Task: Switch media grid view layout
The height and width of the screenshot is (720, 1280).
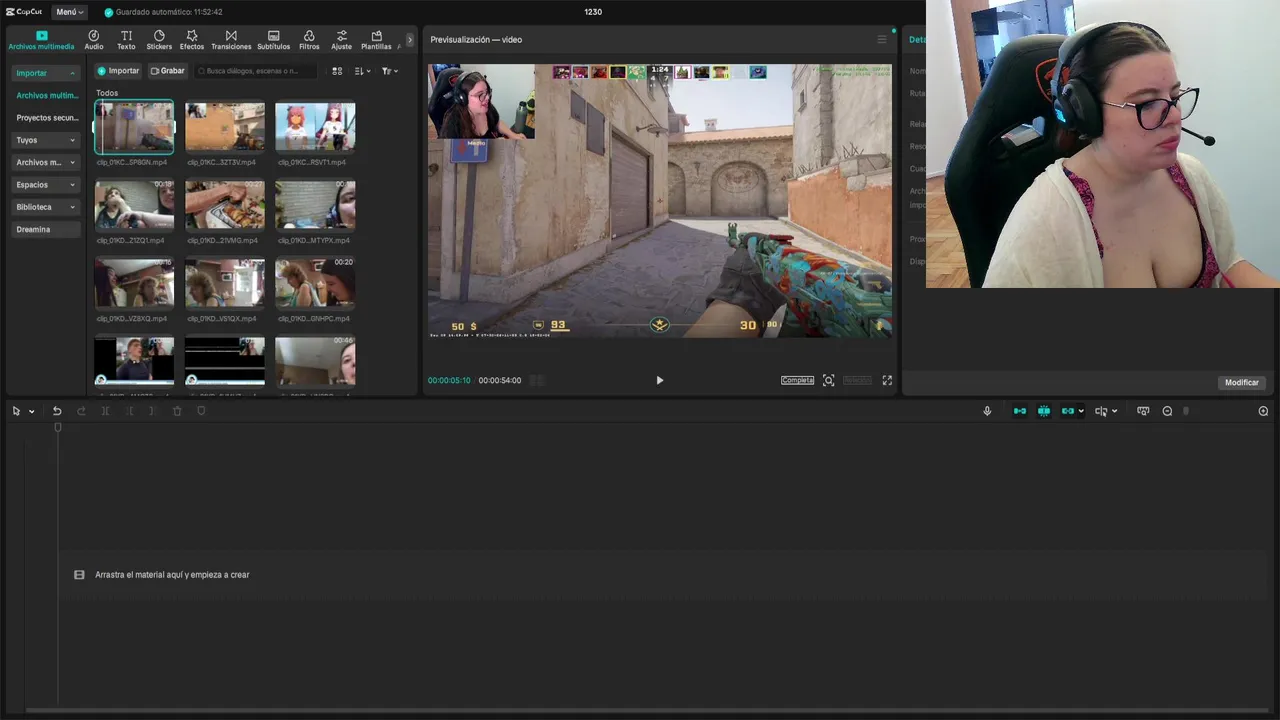Action: point(337,71)
